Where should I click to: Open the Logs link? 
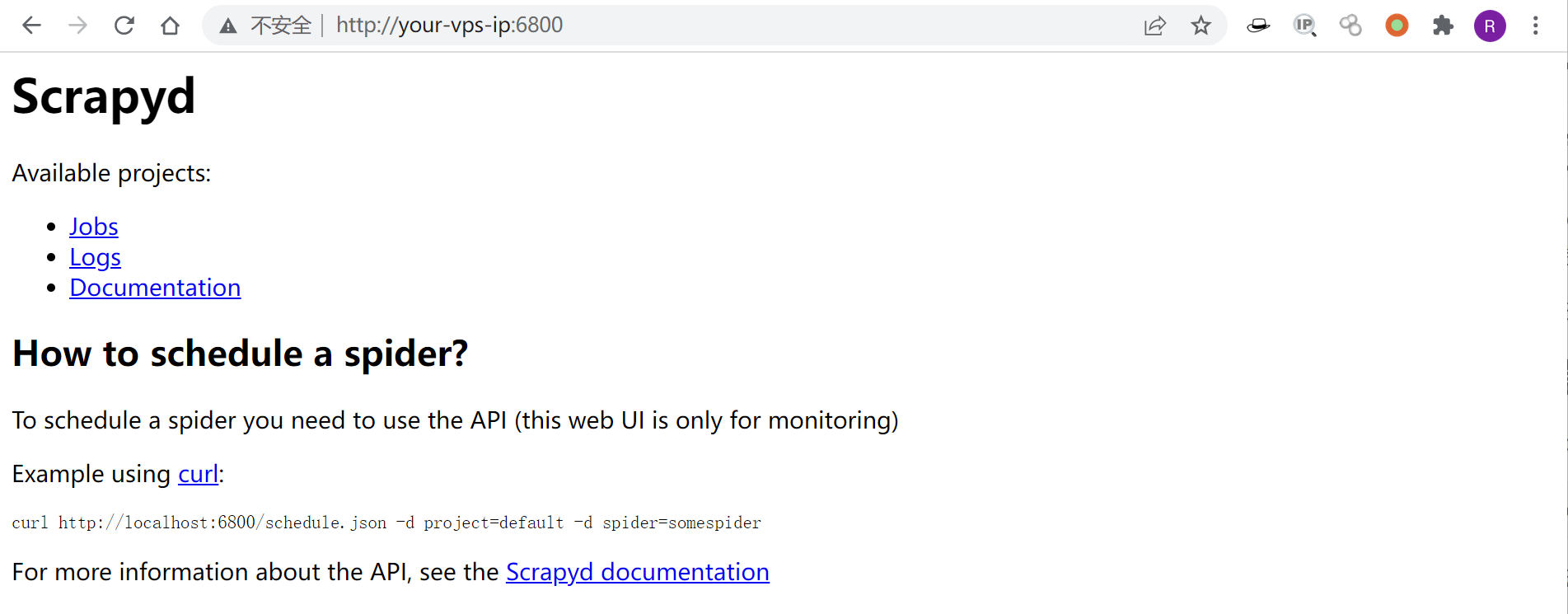coord(95,257)
